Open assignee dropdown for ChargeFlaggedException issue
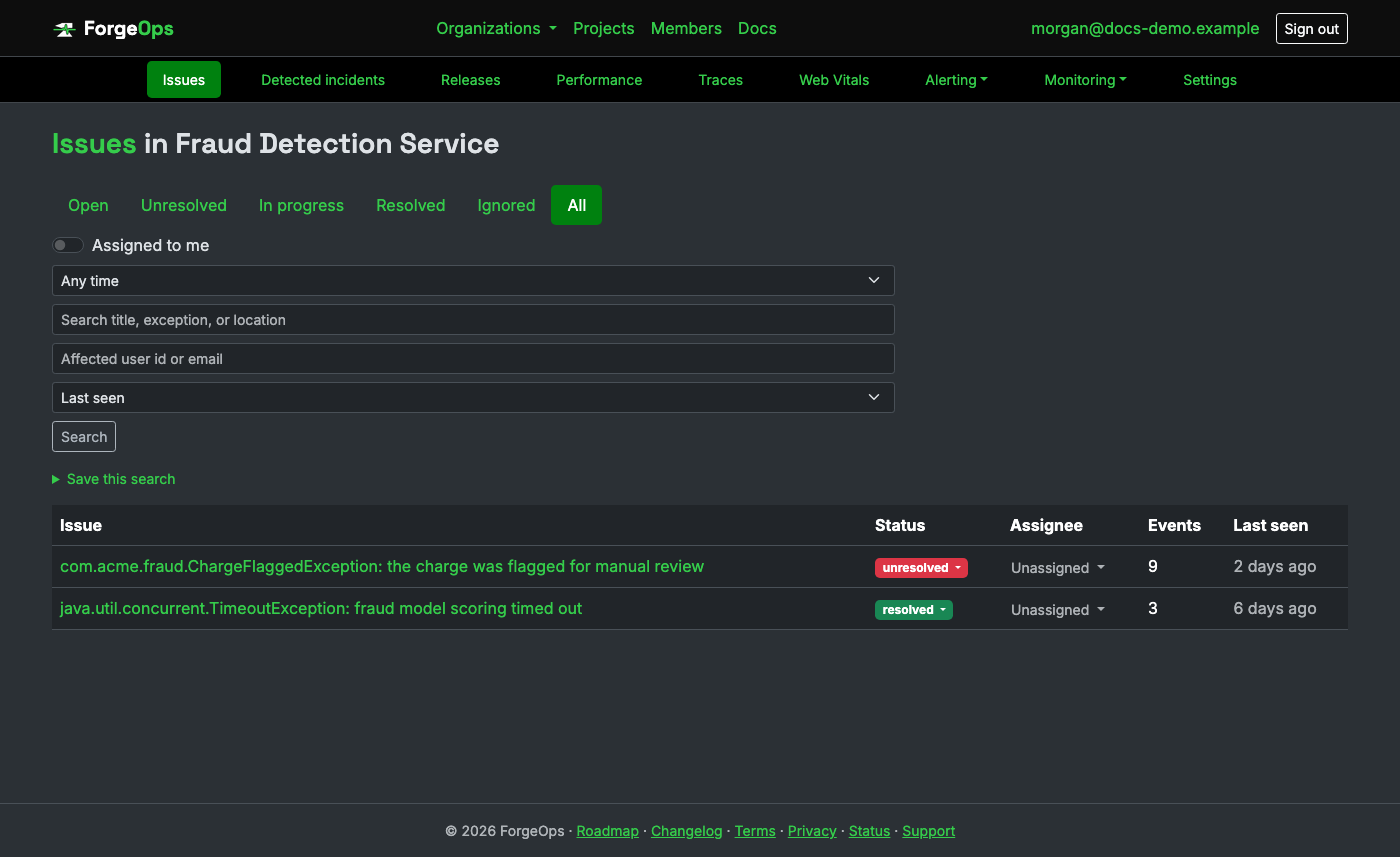Screen dimensions: 1400x857 point(1058,568)
